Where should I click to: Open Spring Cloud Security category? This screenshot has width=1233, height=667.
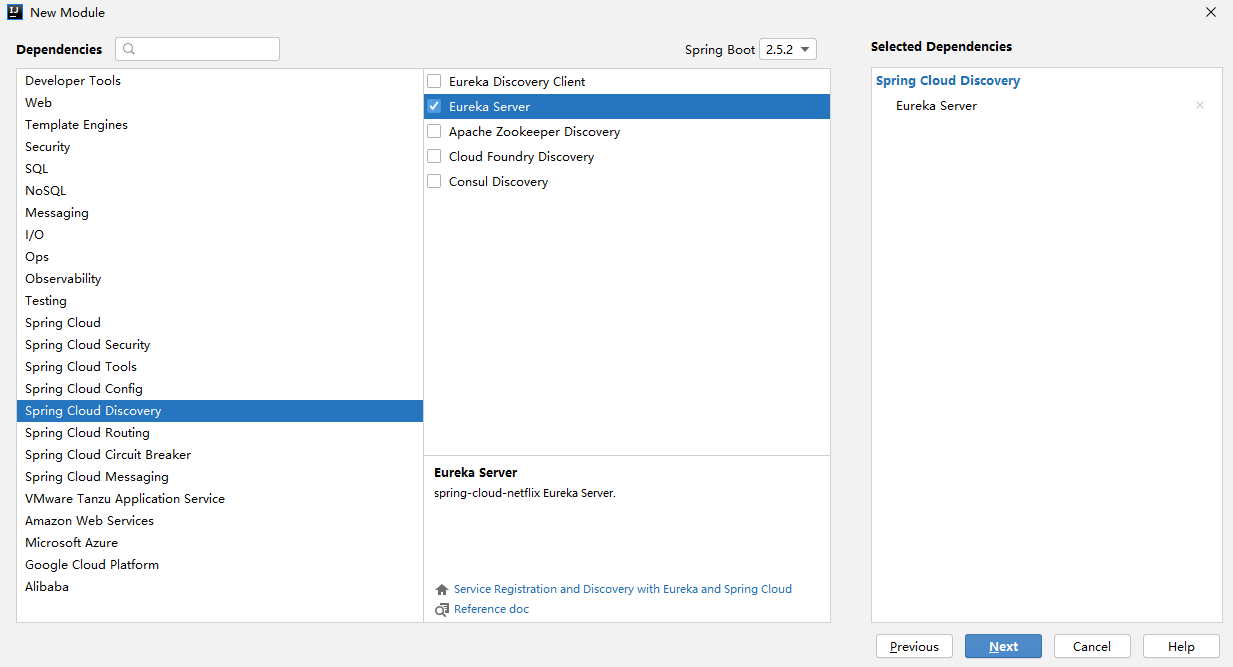(220, 345)
